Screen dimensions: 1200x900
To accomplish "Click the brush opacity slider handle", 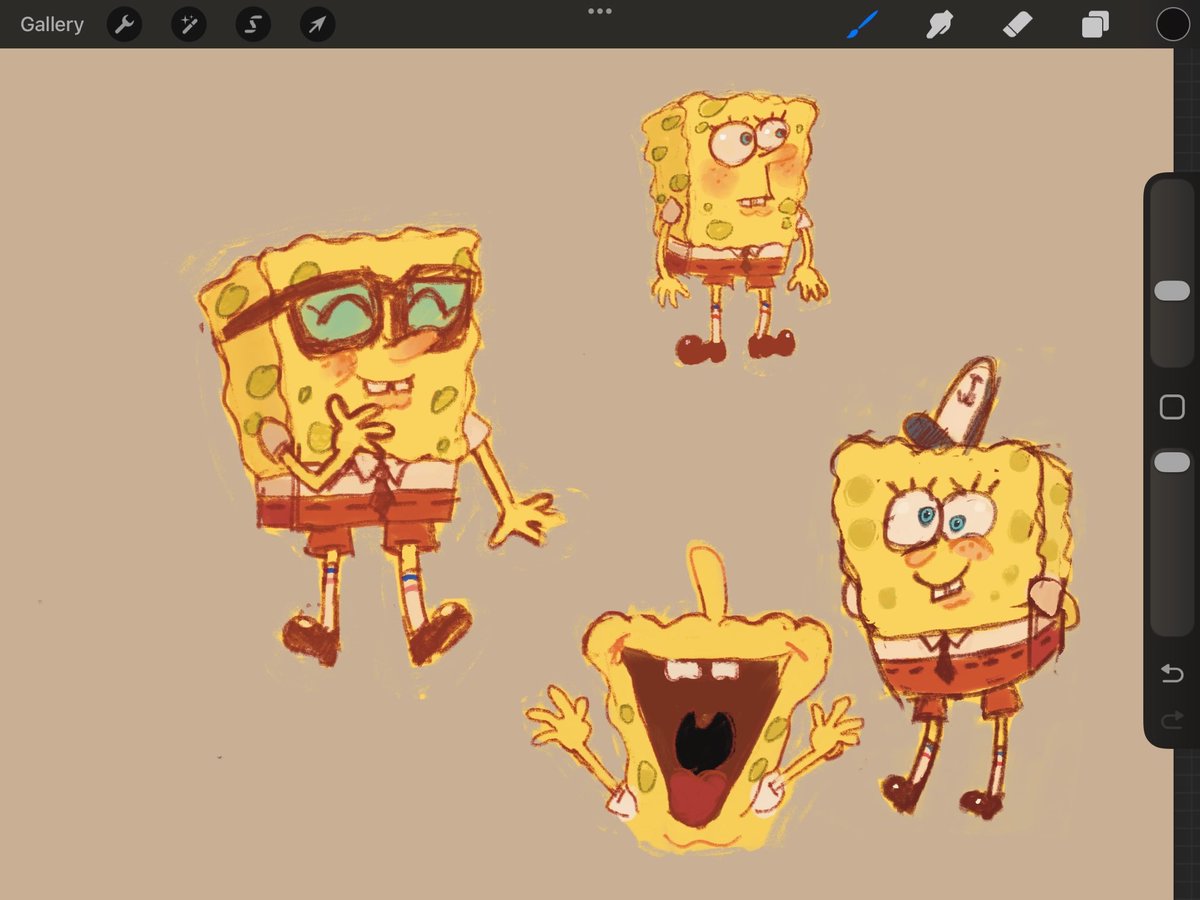I will point(1172,462).
